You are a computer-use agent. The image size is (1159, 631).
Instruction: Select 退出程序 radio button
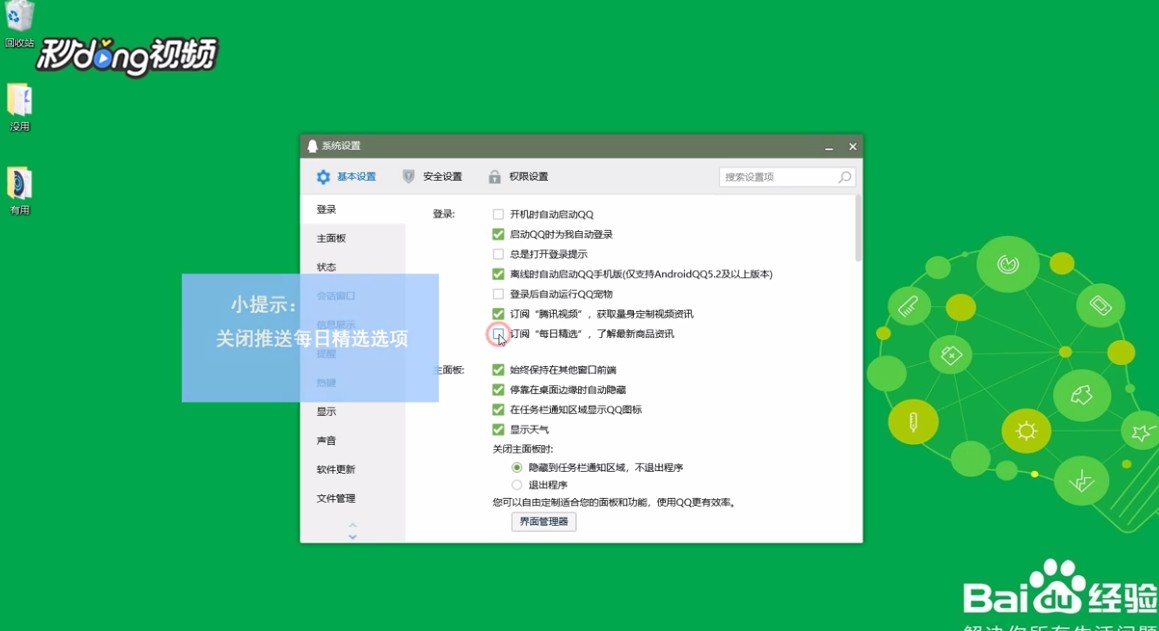[x=517, y=485]
